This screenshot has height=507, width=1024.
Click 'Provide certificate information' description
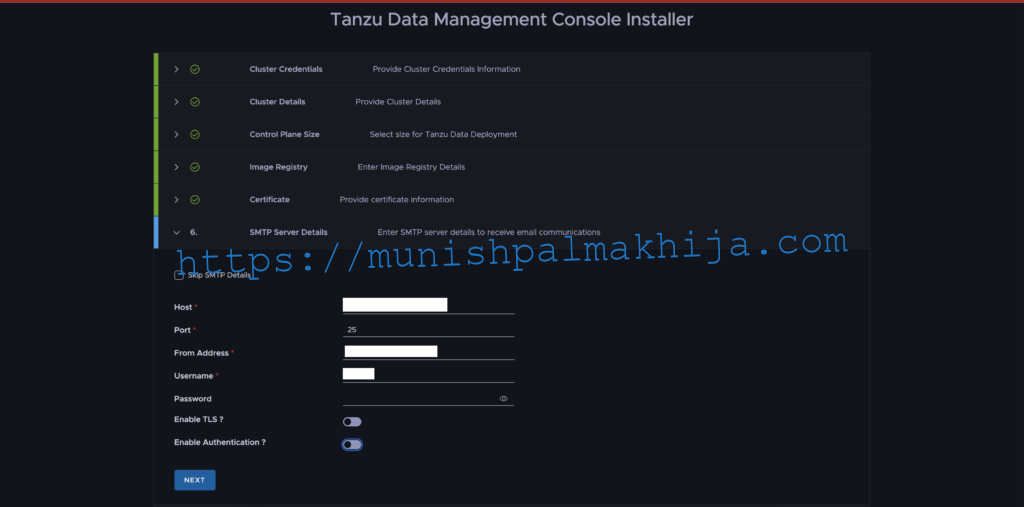click(x=397, y=200)
